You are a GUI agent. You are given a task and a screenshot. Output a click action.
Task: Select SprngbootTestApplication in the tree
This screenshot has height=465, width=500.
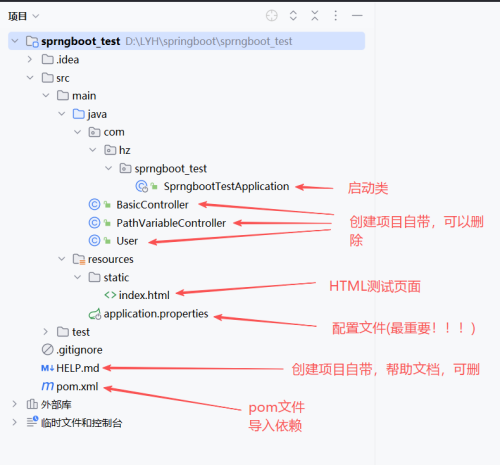226,186
